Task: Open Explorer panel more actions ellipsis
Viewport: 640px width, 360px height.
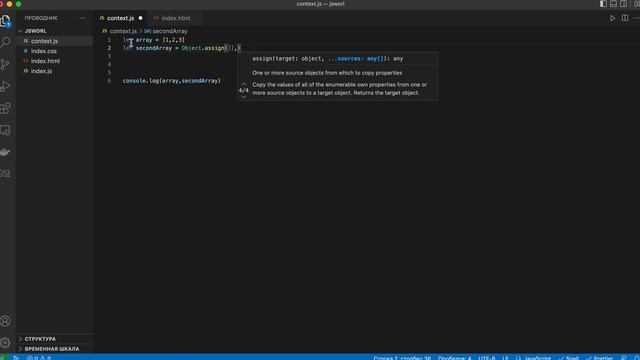Action: tap(82, 18)
